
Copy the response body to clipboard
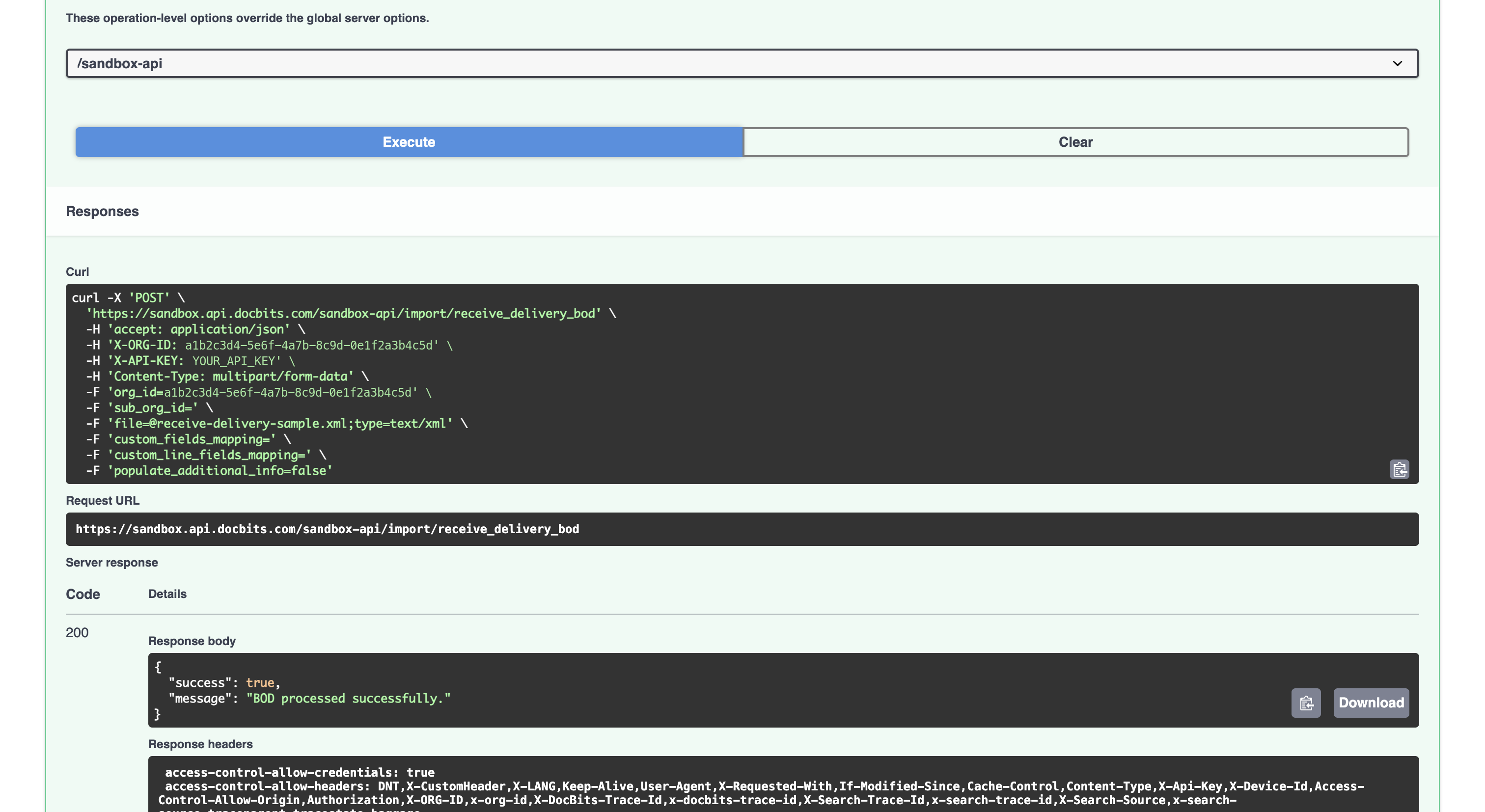1306,703
